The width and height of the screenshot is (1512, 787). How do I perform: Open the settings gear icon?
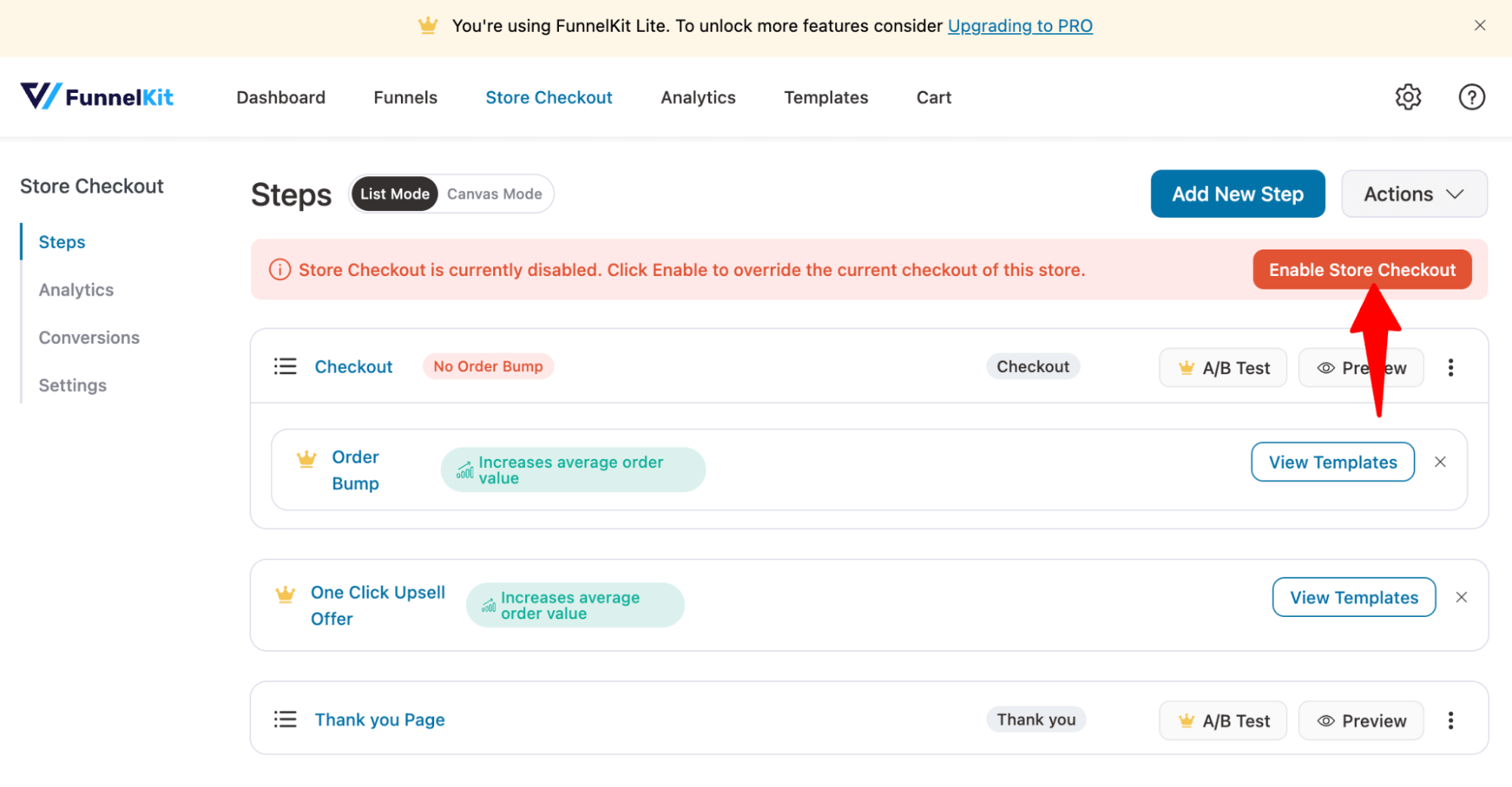pos(1408,97)
